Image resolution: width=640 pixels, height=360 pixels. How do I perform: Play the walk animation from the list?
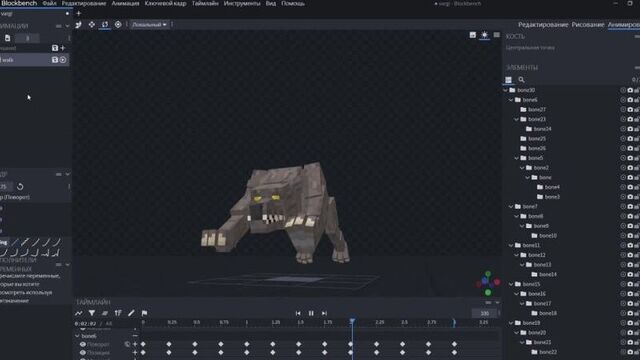[63, 60]
